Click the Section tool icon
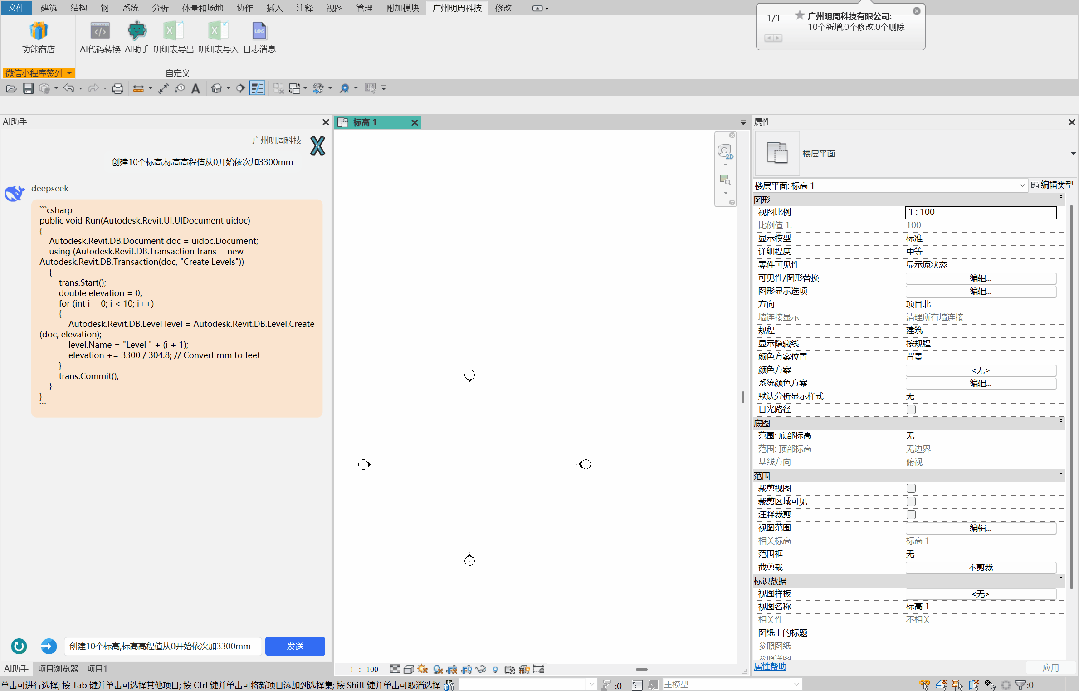The width and height of the screenshot is (1079, 691). pos(240,88)
